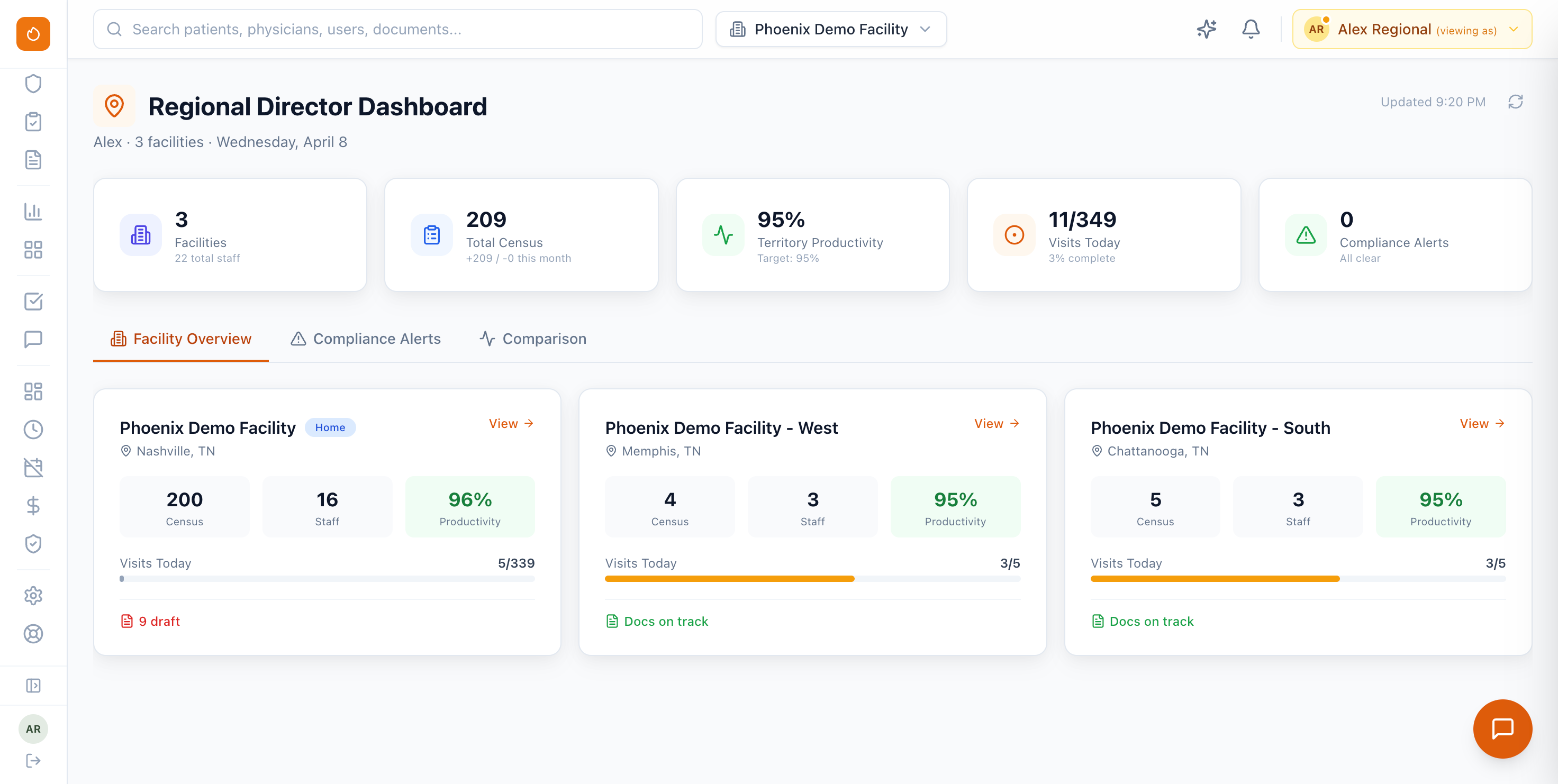Switch to the Compliance Alerts tab
The height and width of the screenshot is (784, 1558).
click(x=366, y=339)
